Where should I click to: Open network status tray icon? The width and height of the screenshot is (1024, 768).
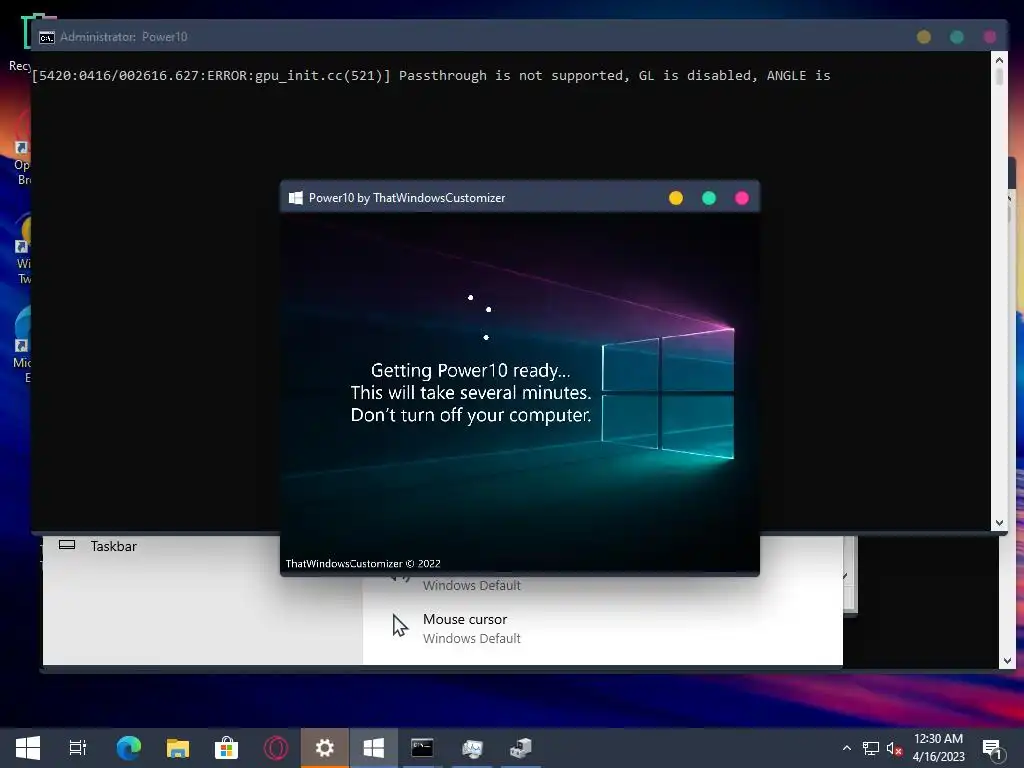pos(871,748)
